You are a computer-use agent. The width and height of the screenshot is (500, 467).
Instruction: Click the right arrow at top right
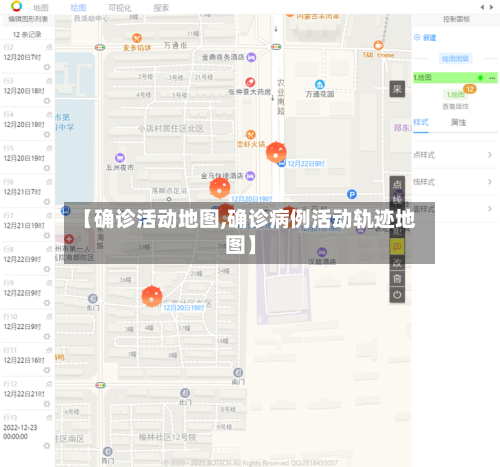click(x=491, y=7)
